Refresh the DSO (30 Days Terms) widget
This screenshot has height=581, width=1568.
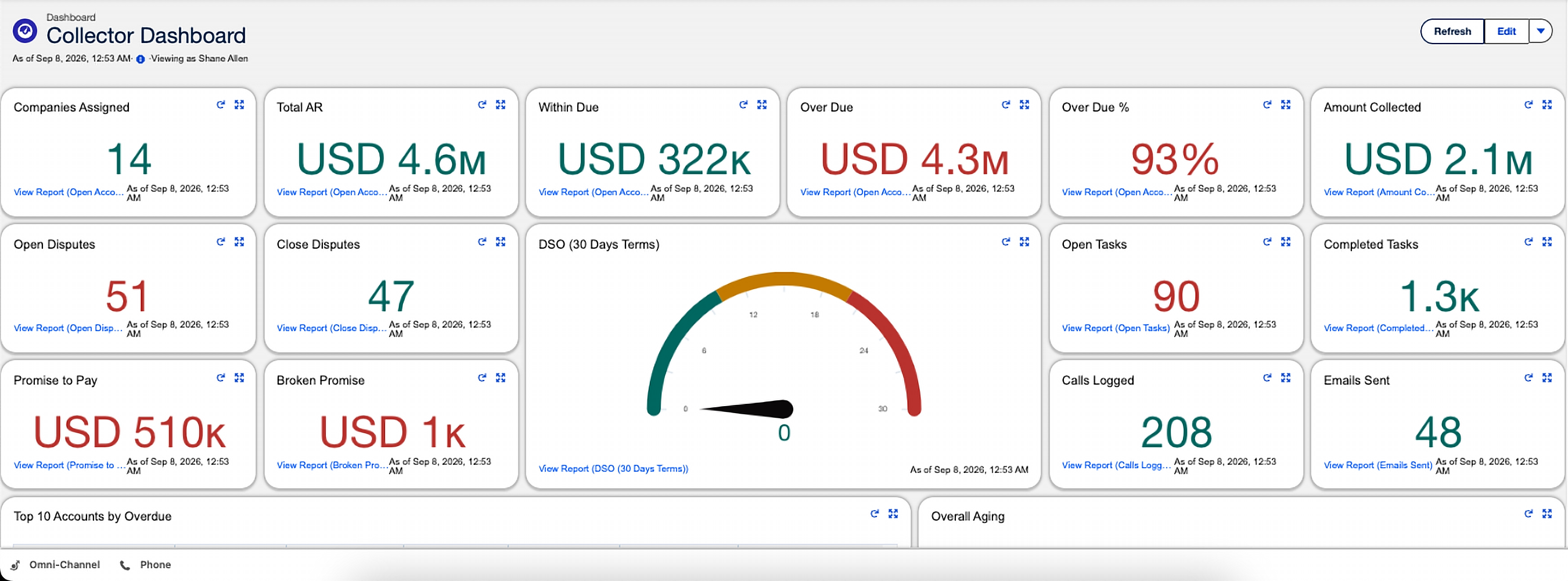click(1006, 242)
